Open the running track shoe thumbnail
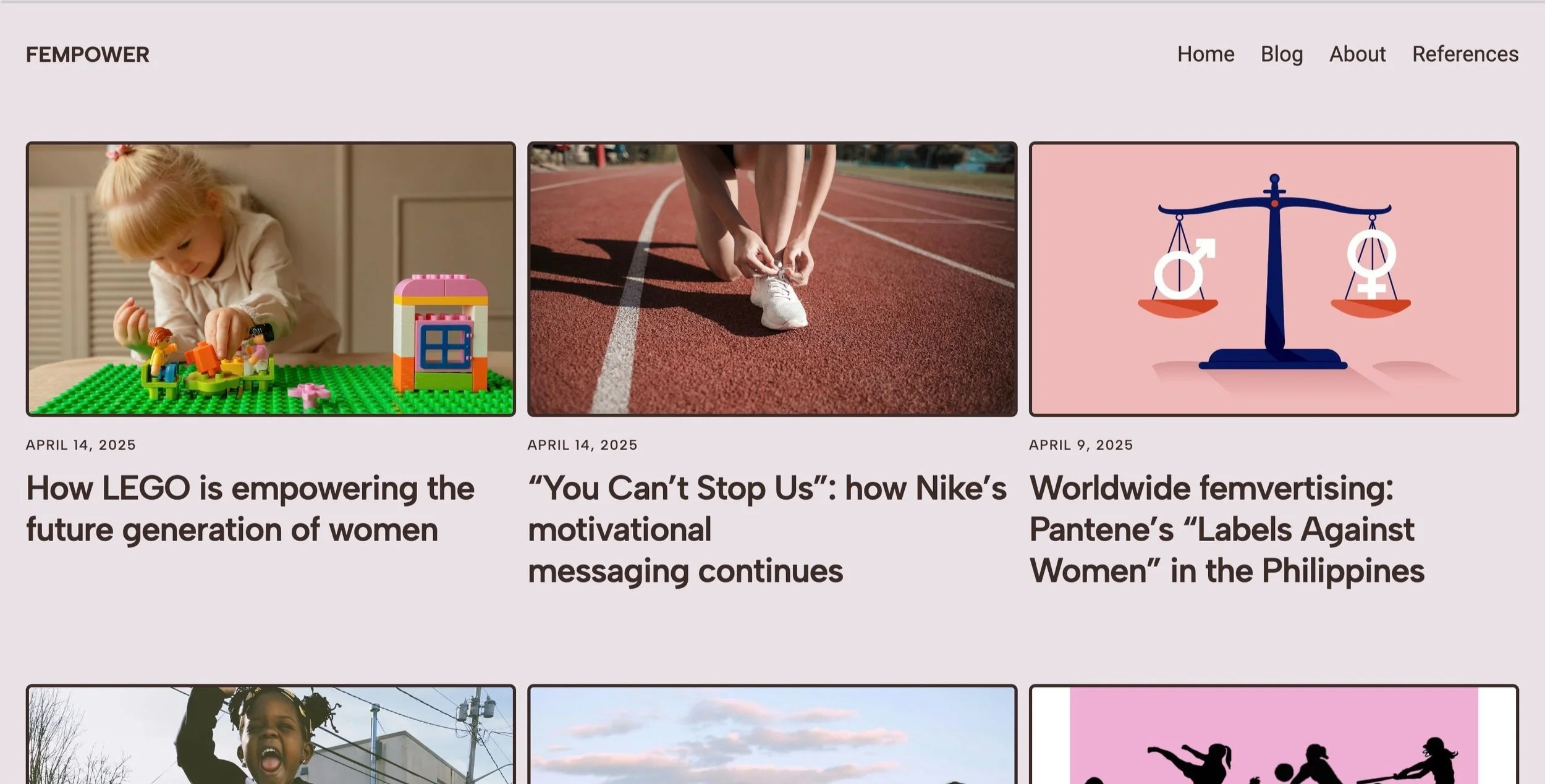Screen dimensions: 1545x784 tap(772, 279)
